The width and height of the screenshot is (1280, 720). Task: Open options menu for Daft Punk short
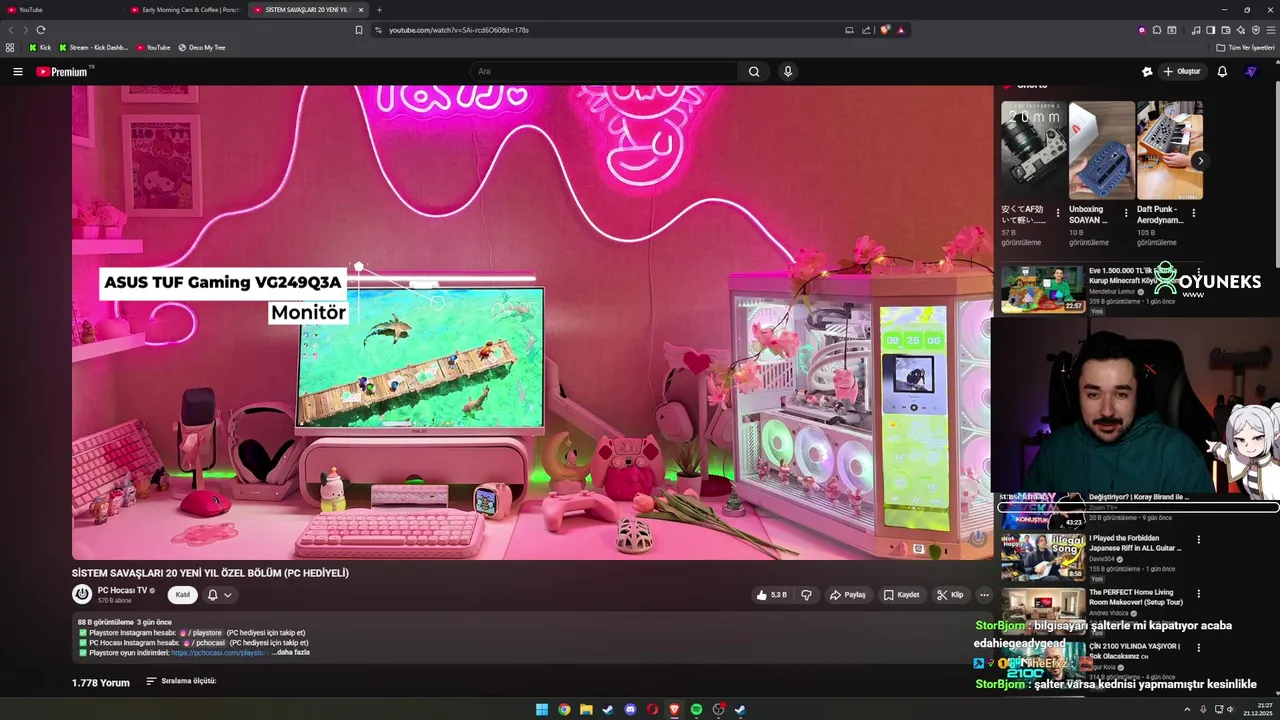[x=1193, y=213]
